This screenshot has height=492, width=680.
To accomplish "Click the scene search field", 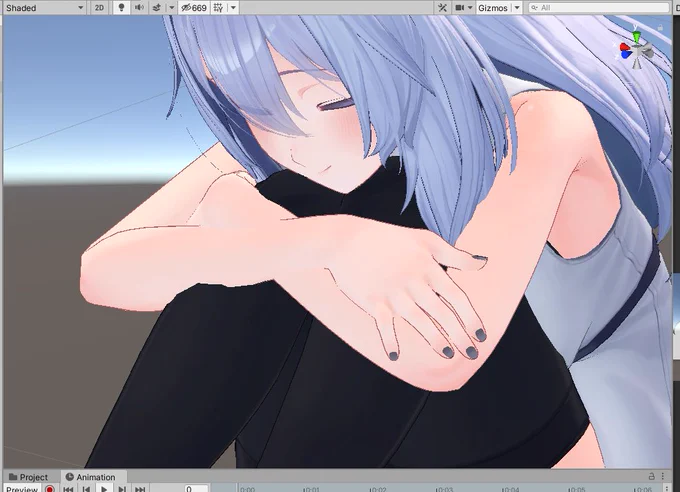I will tap(599, 8).
